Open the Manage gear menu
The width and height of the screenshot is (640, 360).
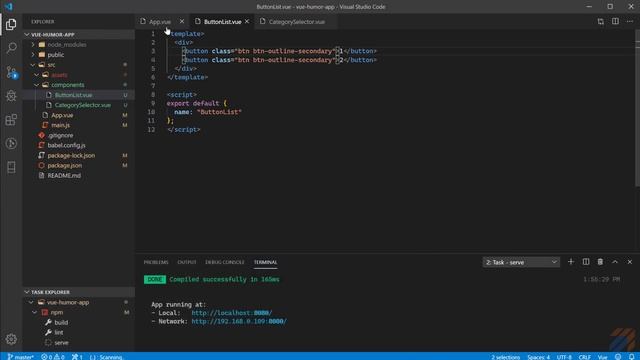click(x=11, y=339)
